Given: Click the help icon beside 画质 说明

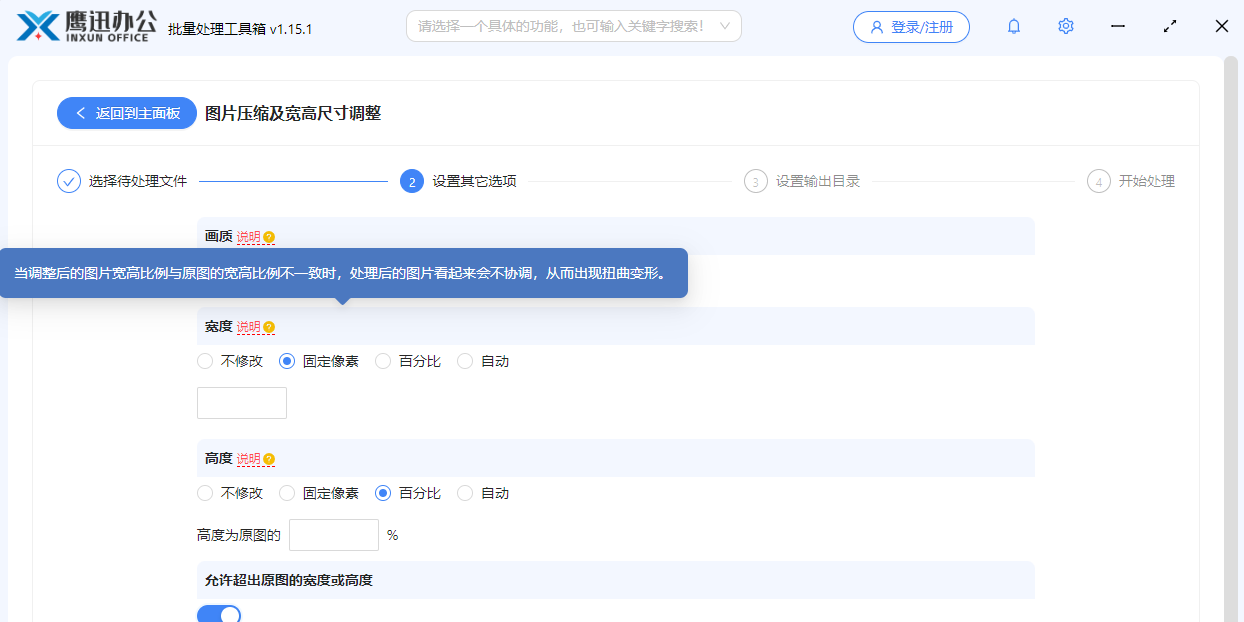Looking at the screenshot, I should [x=269, y=237].
